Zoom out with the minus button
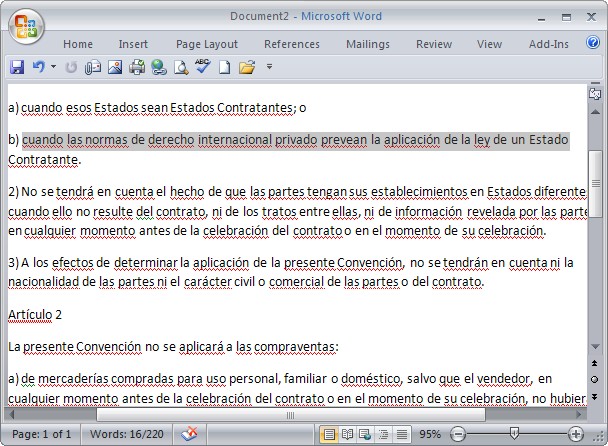608x446 pixels. 458,434
